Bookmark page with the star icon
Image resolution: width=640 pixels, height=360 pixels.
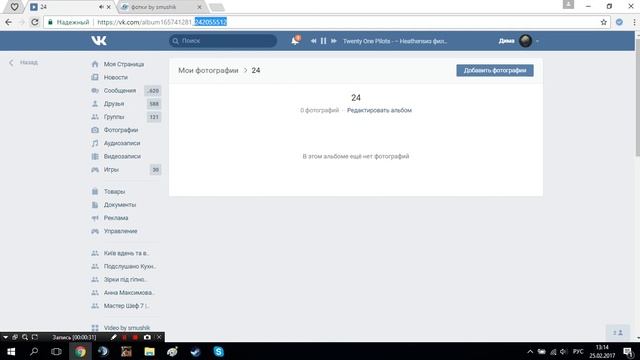tap(604, 22)
